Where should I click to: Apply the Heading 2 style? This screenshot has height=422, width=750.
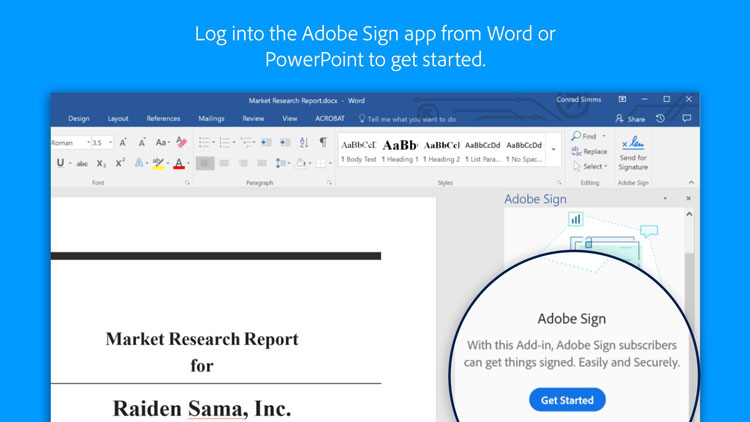tap(441, 151)
